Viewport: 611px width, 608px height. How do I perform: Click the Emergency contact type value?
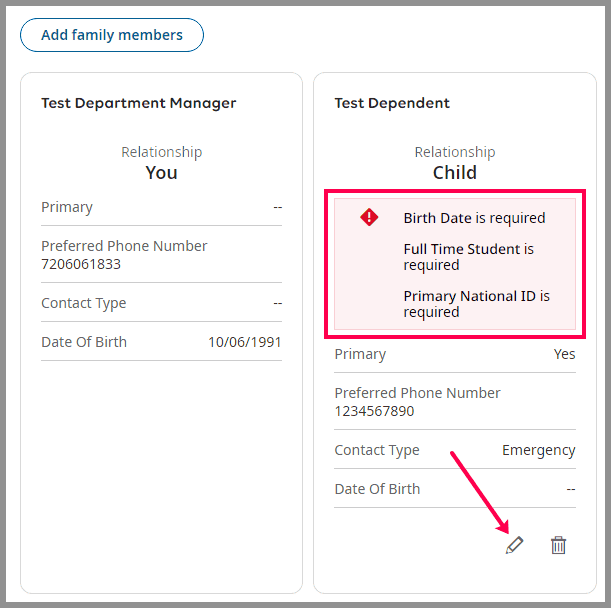coord(538,450)
